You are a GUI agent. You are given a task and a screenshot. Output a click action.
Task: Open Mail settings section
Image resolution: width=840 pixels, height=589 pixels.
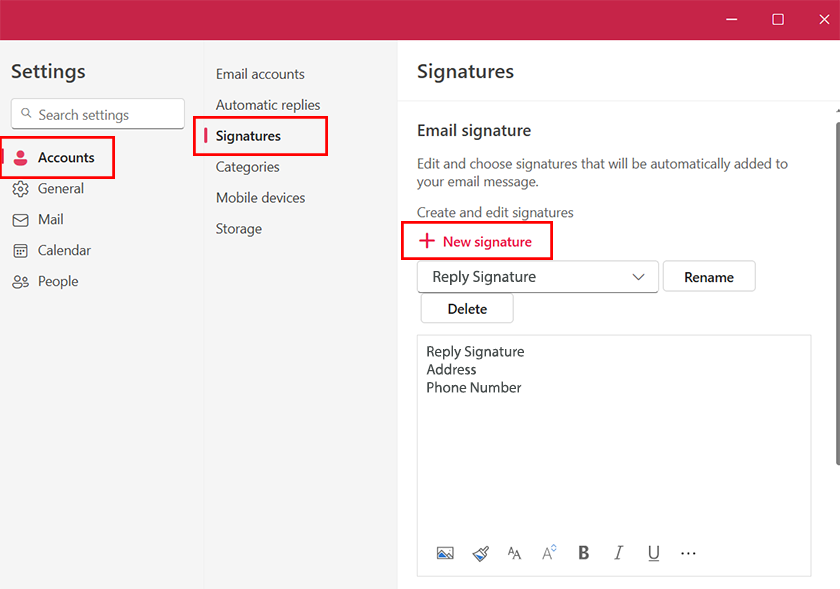pos(50,220)
